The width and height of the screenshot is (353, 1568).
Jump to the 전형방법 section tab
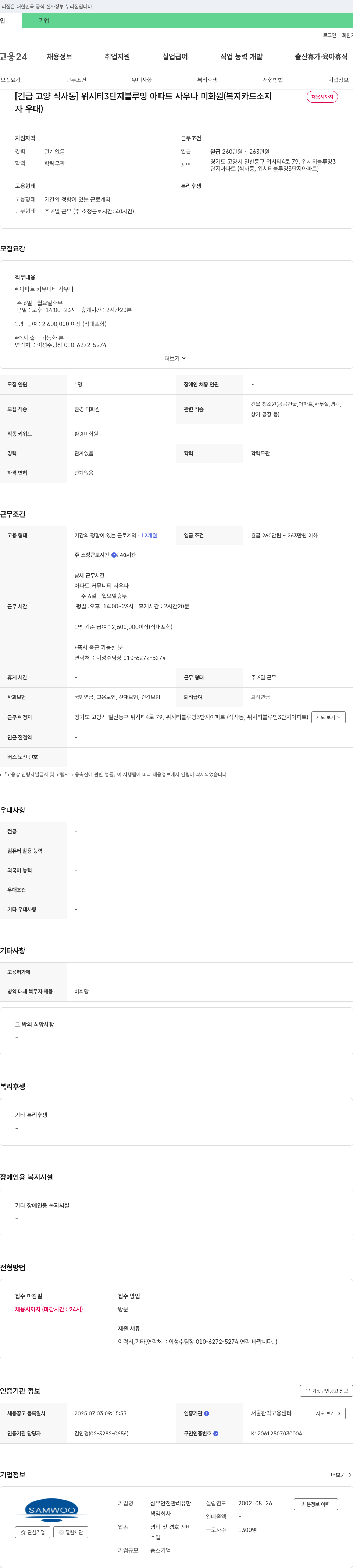click(273, 80)
